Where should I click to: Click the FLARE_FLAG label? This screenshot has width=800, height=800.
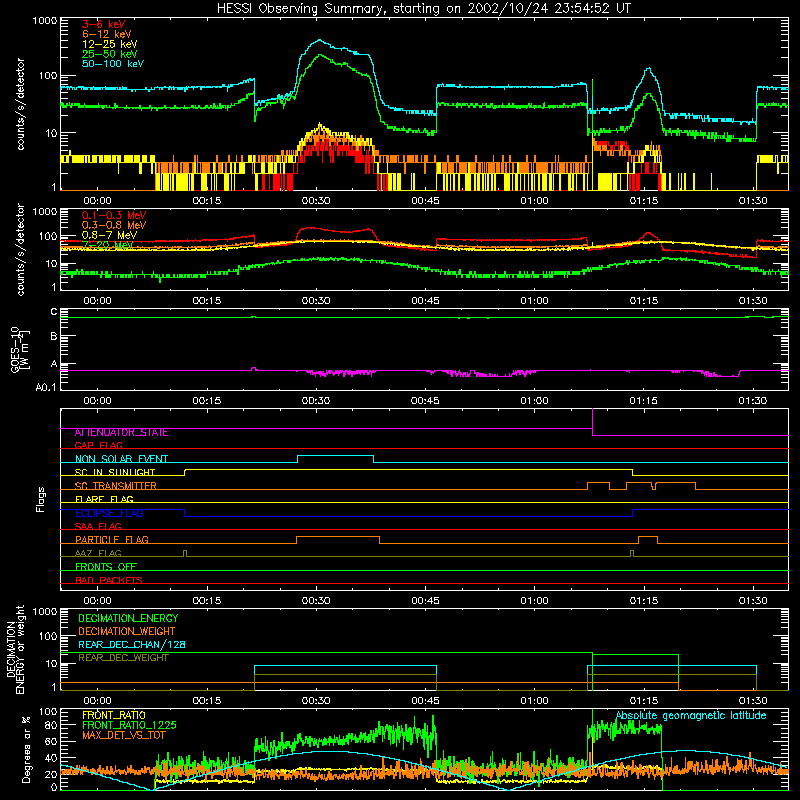104,499
